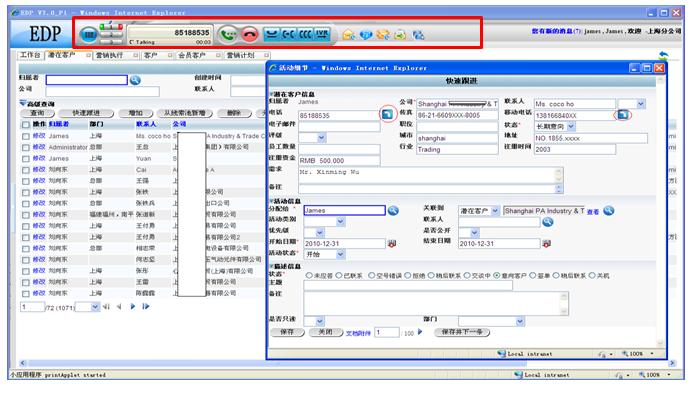Switch to the 营销计划 tab

pos(241,55)
